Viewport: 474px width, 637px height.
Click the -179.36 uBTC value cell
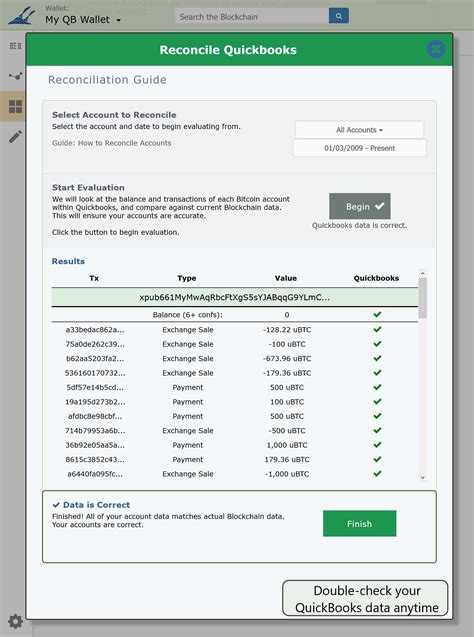[x=287, y=373]
